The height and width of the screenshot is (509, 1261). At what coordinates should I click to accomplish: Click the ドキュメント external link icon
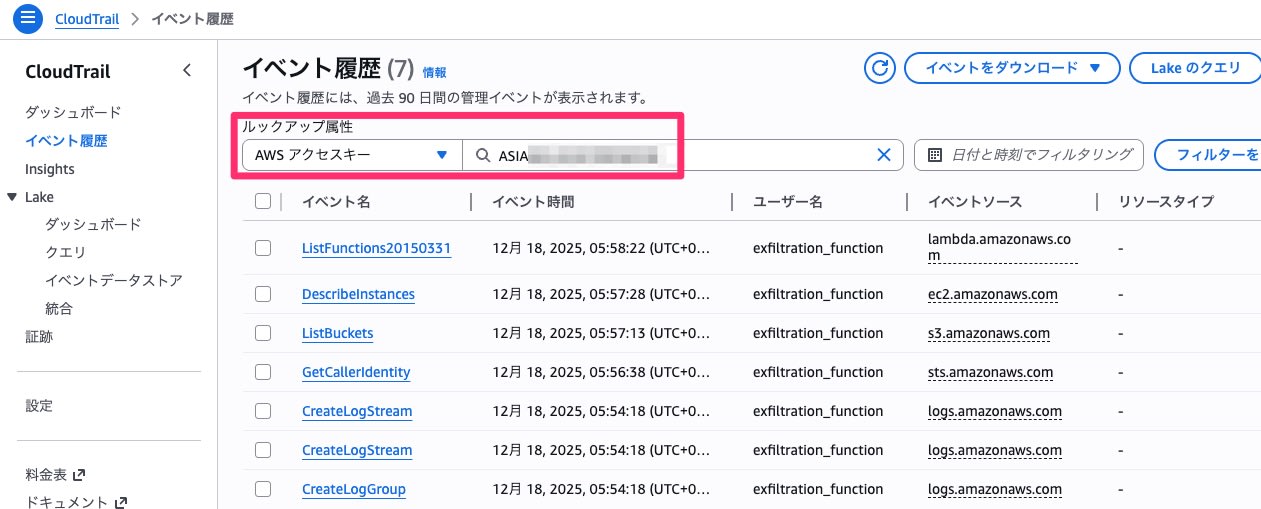click(121, 502)
